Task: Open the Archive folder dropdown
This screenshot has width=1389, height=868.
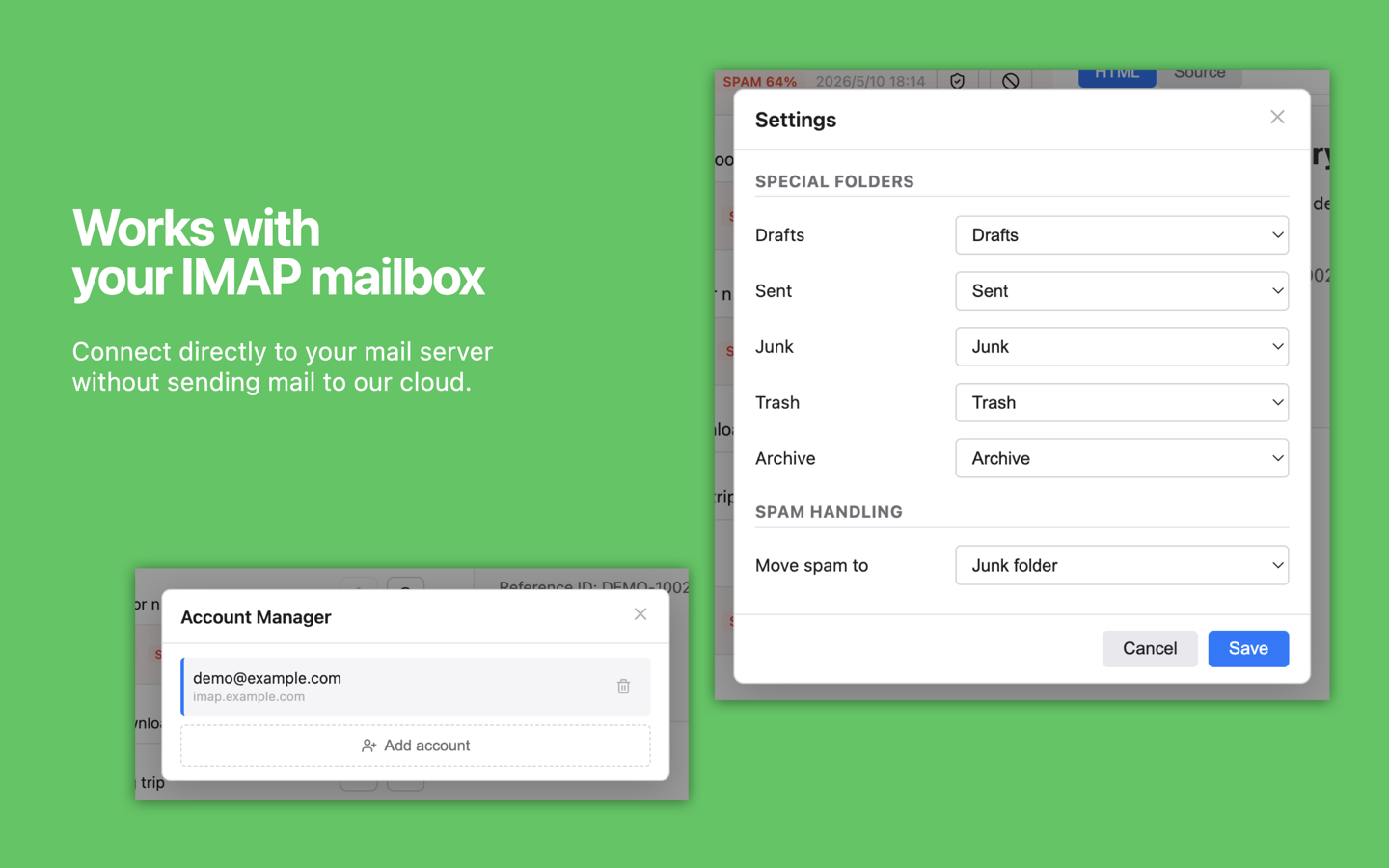Action: pyautogui.click(x=1122, y=458)
